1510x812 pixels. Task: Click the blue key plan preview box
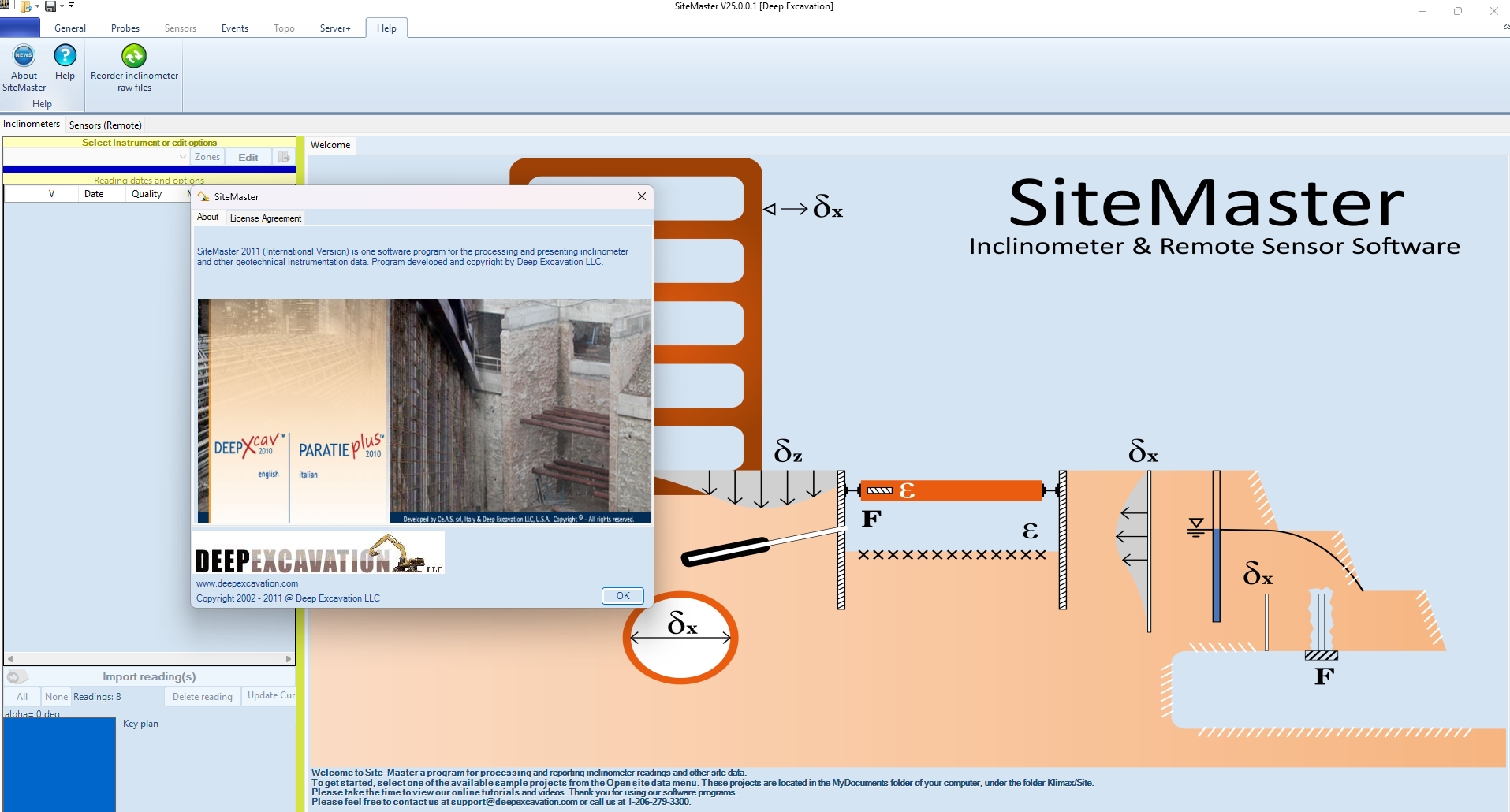pos(59,765)
